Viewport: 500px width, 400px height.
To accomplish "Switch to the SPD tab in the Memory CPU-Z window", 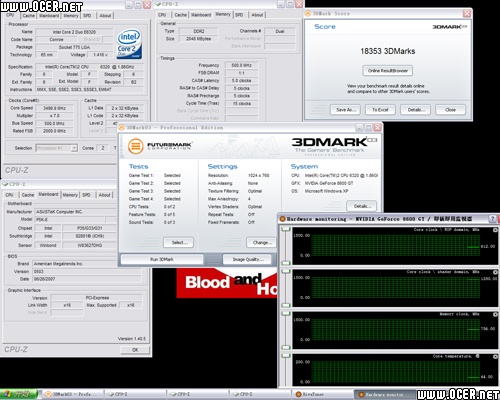I will pyautogui.click(x=239, y=15).
